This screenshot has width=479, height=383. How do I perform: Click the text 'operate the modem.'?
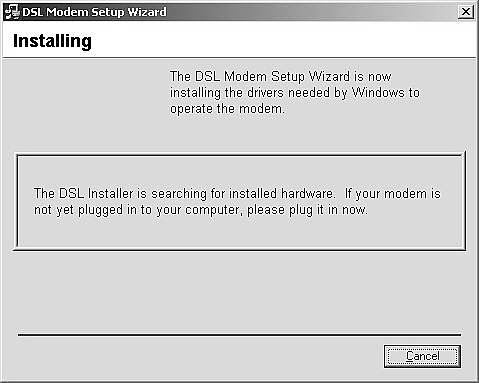click(227, 109)
